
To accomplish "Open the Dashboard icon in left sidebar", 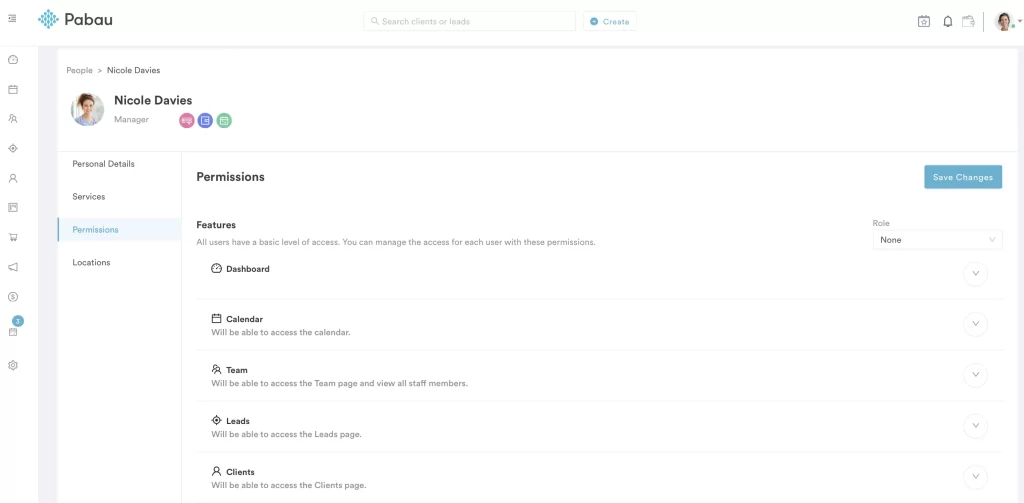I will point(13,60).
